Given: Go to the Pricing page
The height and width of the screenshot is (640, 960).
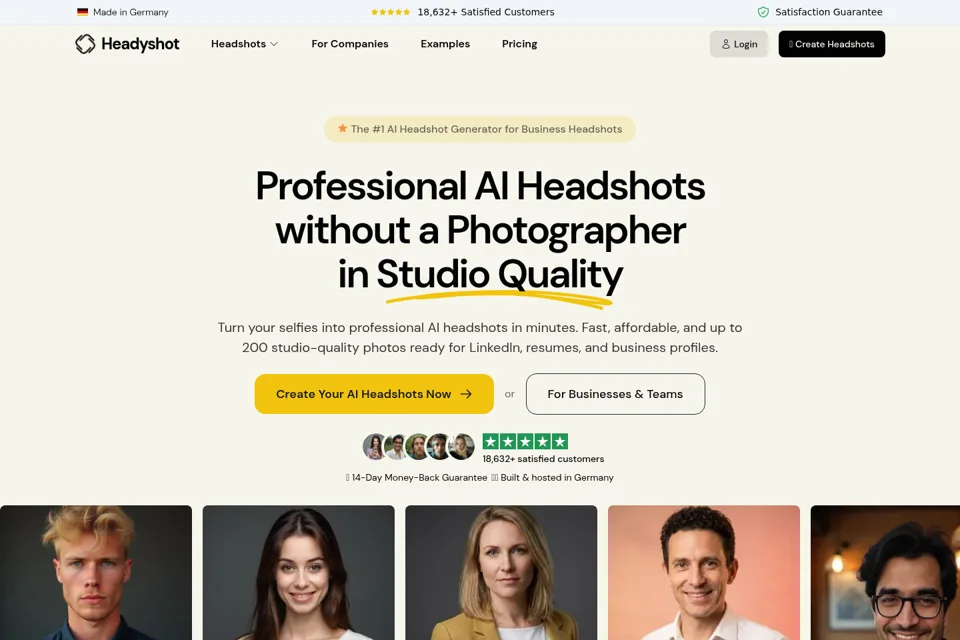Looking at the screenshot, I should click(x=519, y=44).
